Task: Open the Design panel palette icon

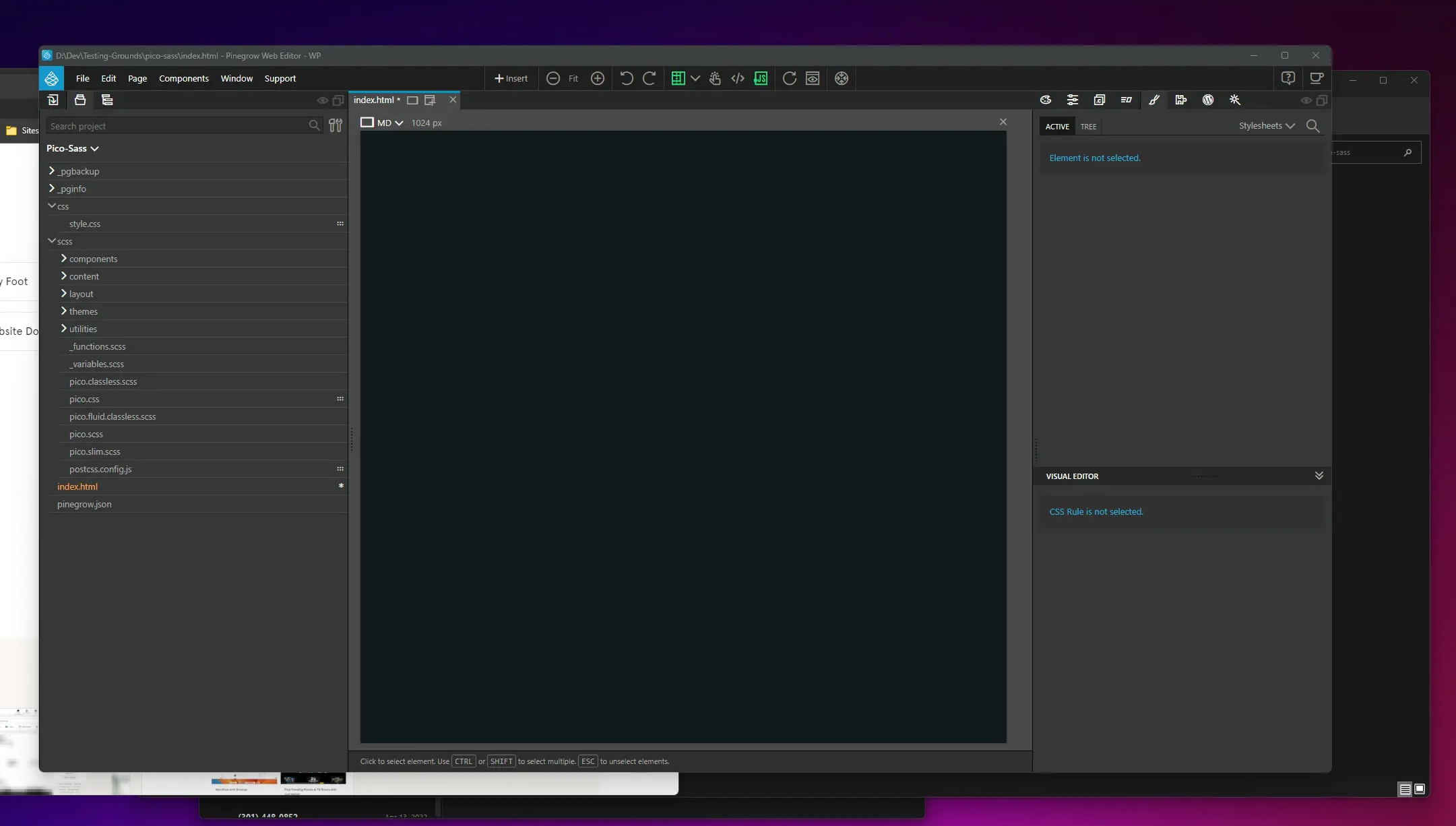Action: click(x=1046, y=100)
